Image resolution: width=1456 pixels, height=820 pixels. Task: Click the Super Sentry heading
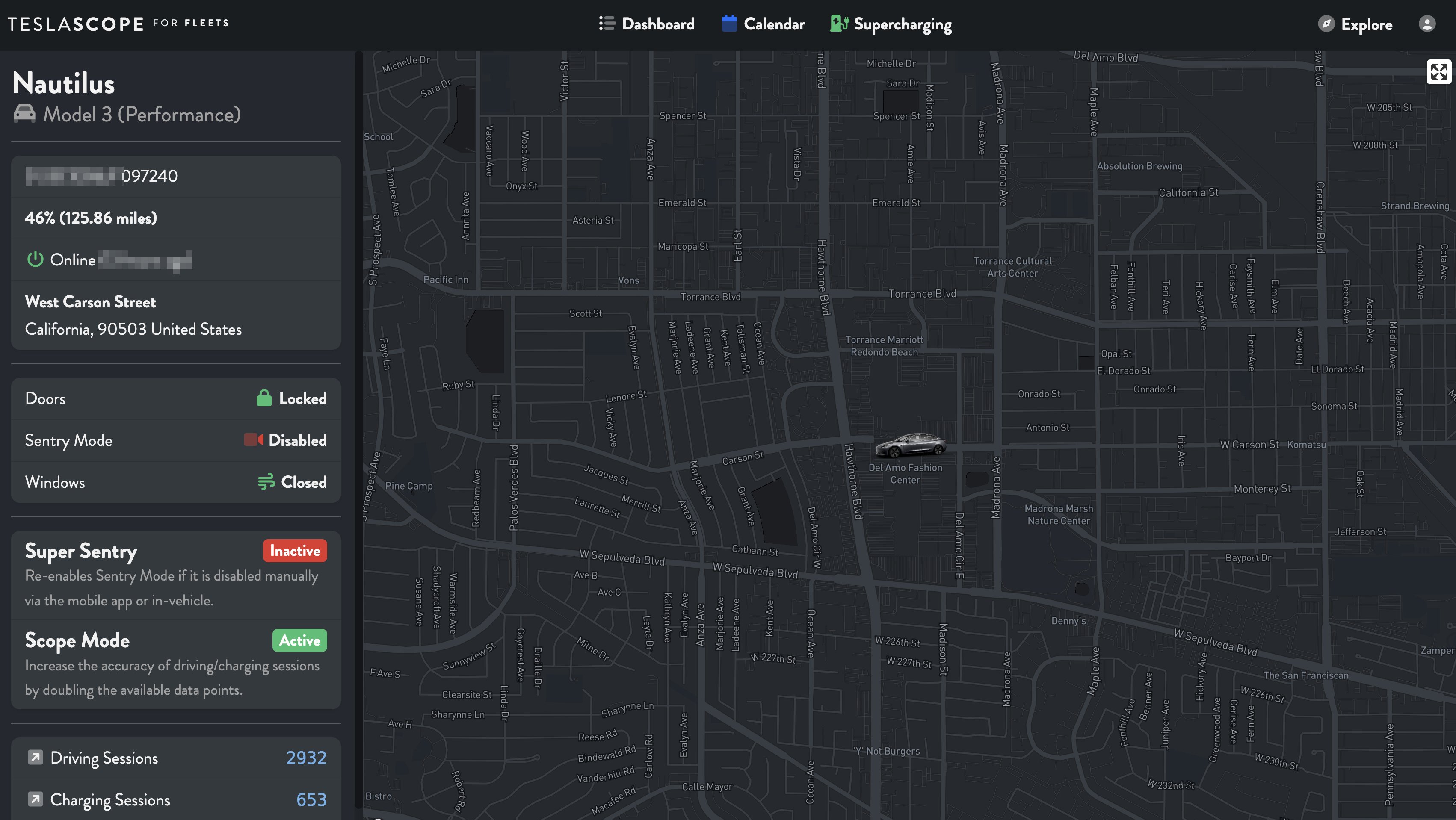81,551
